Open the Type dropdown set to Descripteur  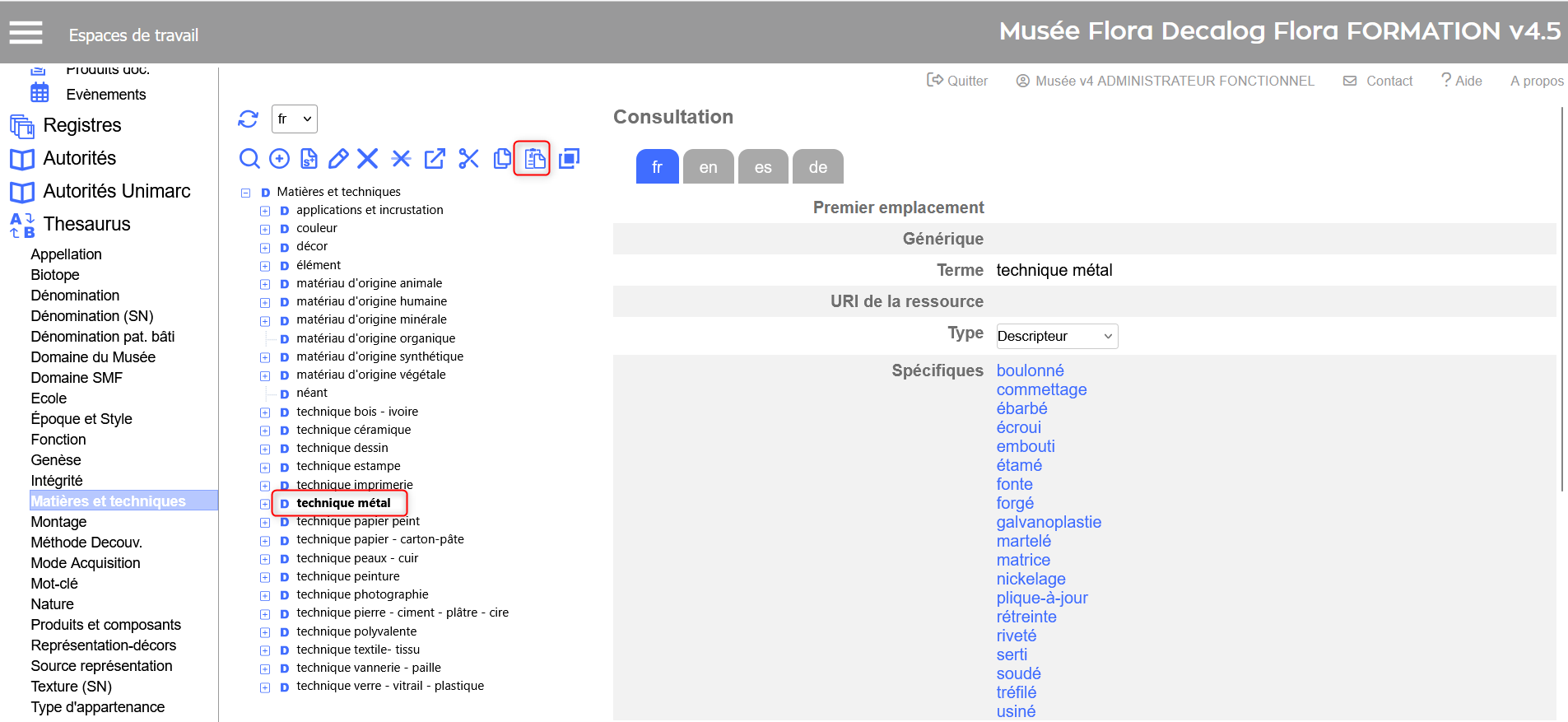[x=1056, y=336]
